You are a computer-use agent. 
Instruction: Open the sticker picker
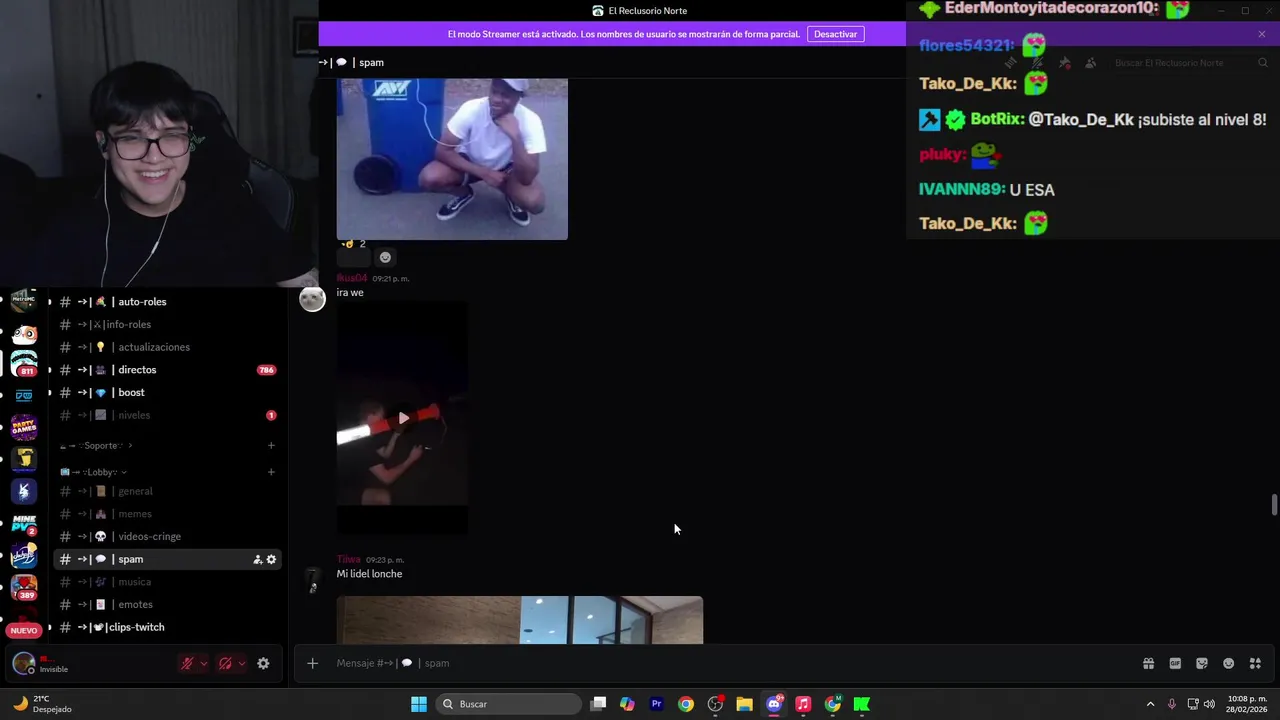(x=1202, y=663)
